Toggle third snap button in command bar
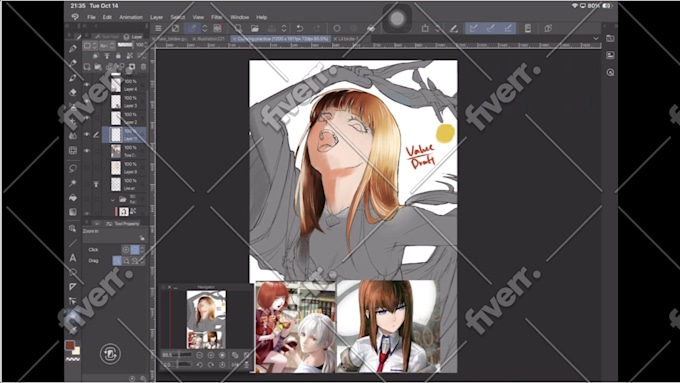 coord(508,29)
